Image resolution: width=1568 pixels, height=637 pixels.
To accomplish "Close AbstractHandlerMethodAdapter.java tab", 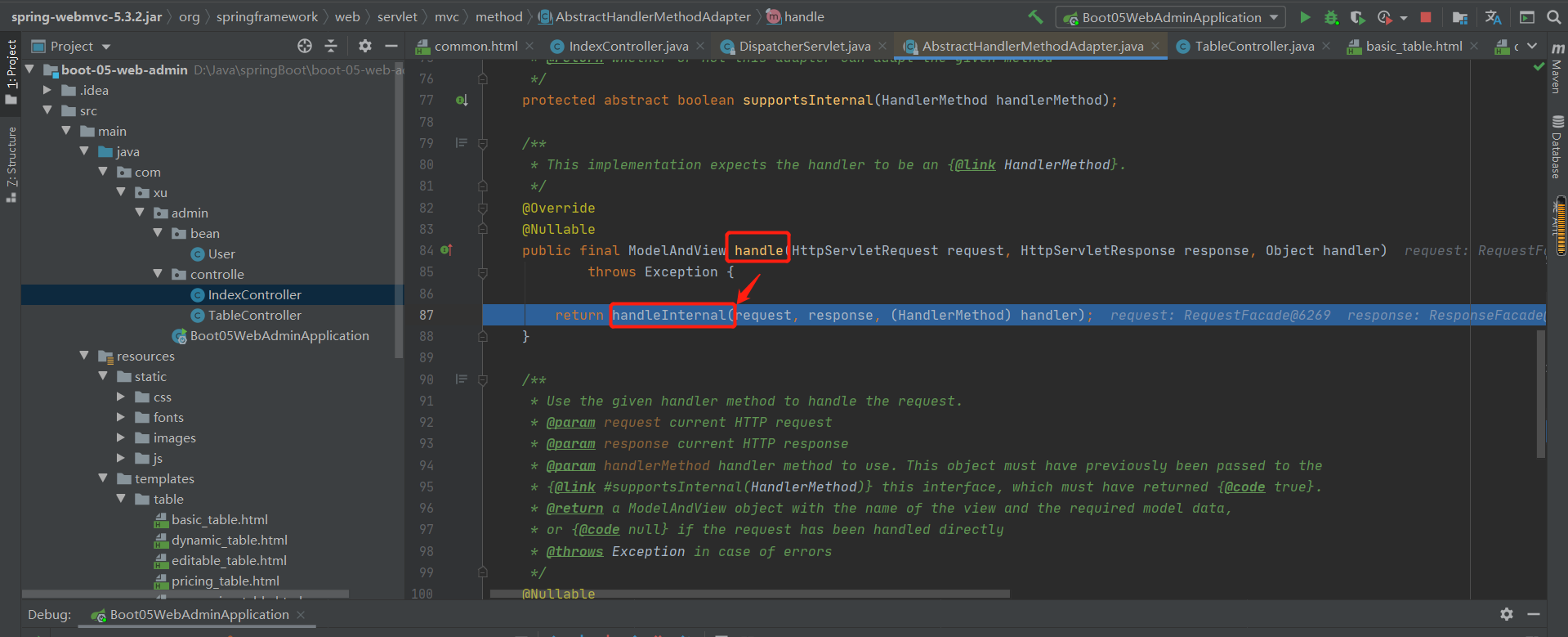I will [1155, 47].
